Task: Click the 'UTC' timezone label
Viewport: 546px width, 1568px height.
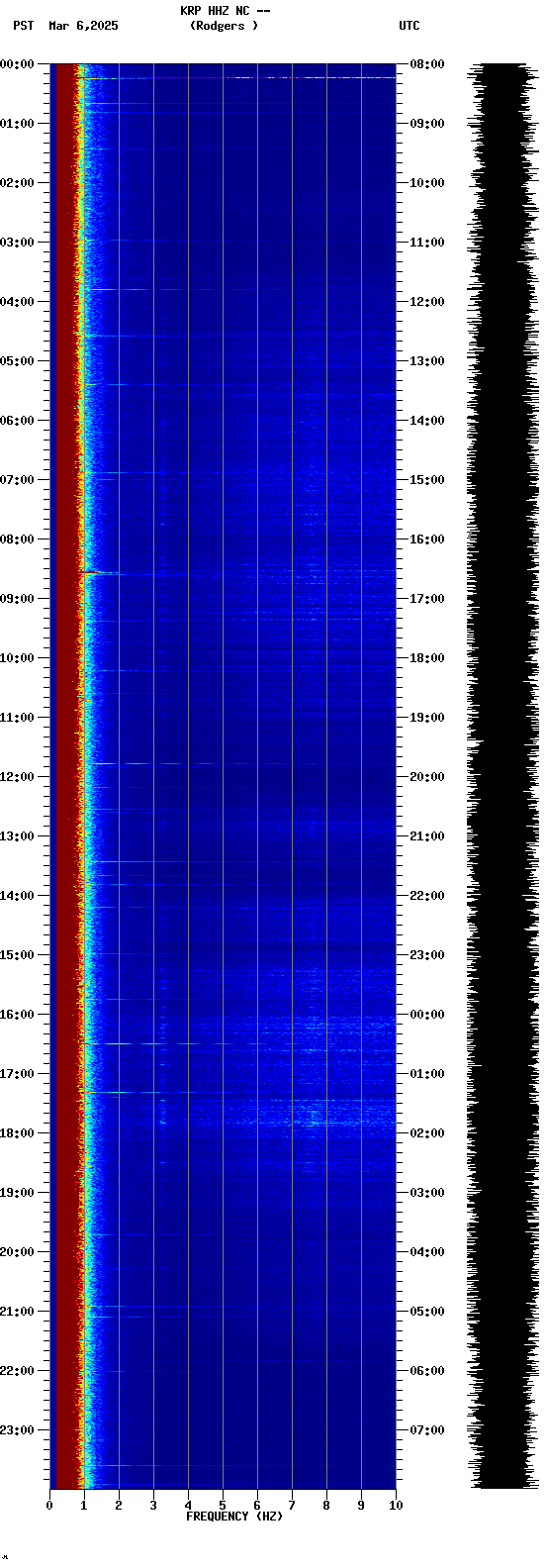Action: click(x=409, y=26)
